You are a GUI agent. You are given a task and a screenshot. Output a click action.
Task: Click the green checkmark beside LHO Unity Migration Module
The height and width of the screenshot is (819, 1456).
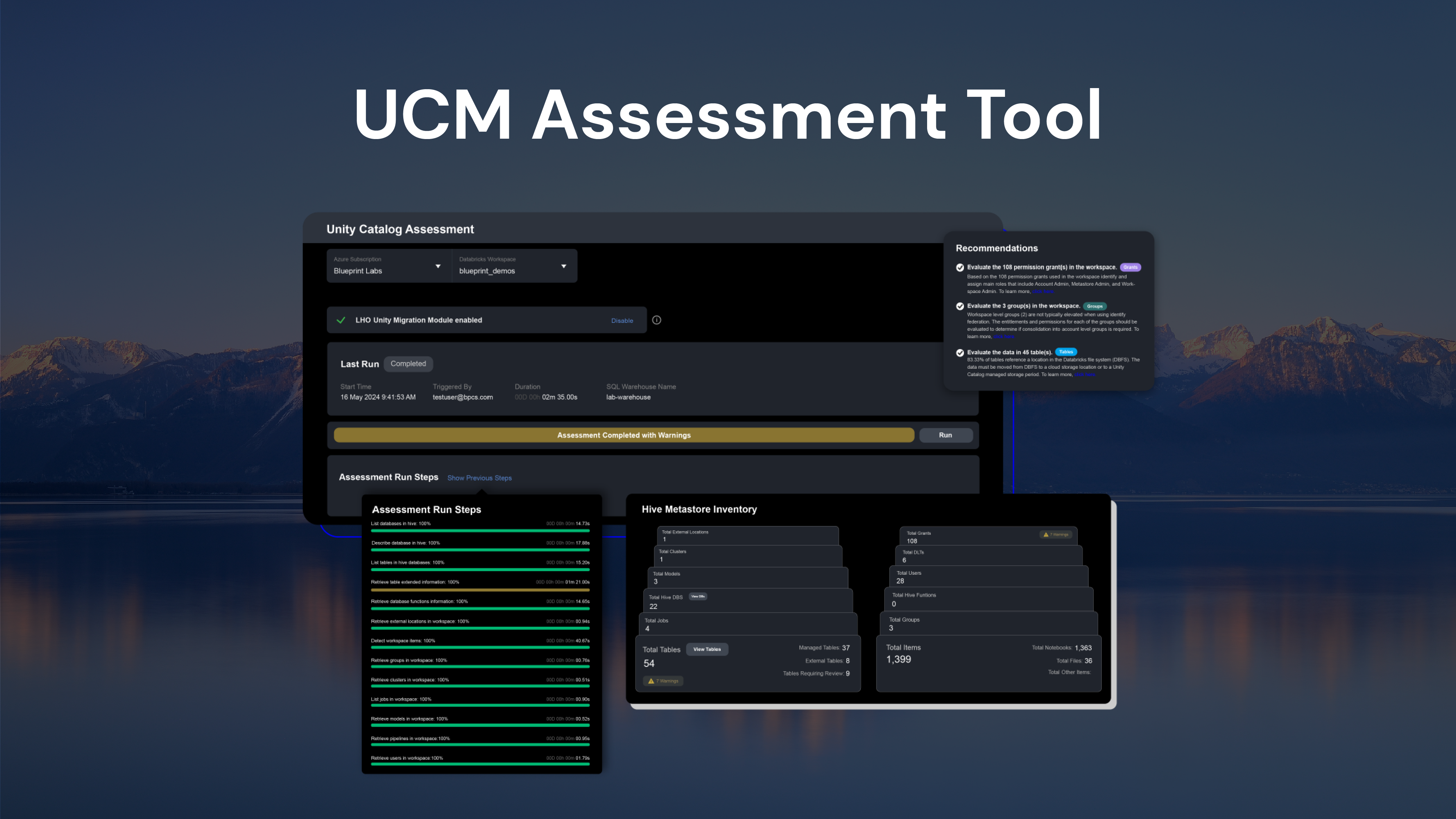point(341,320)
